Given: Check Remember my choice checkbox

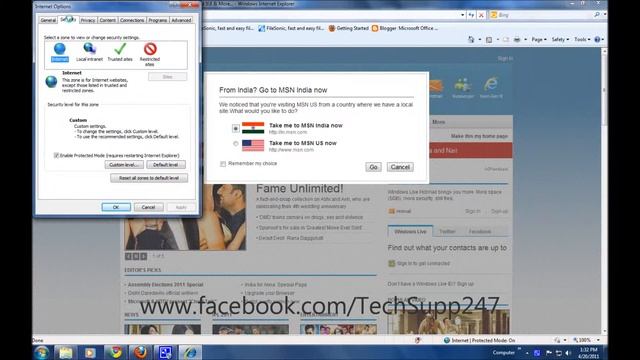Looking at the screenshot, I should [223, 164].
